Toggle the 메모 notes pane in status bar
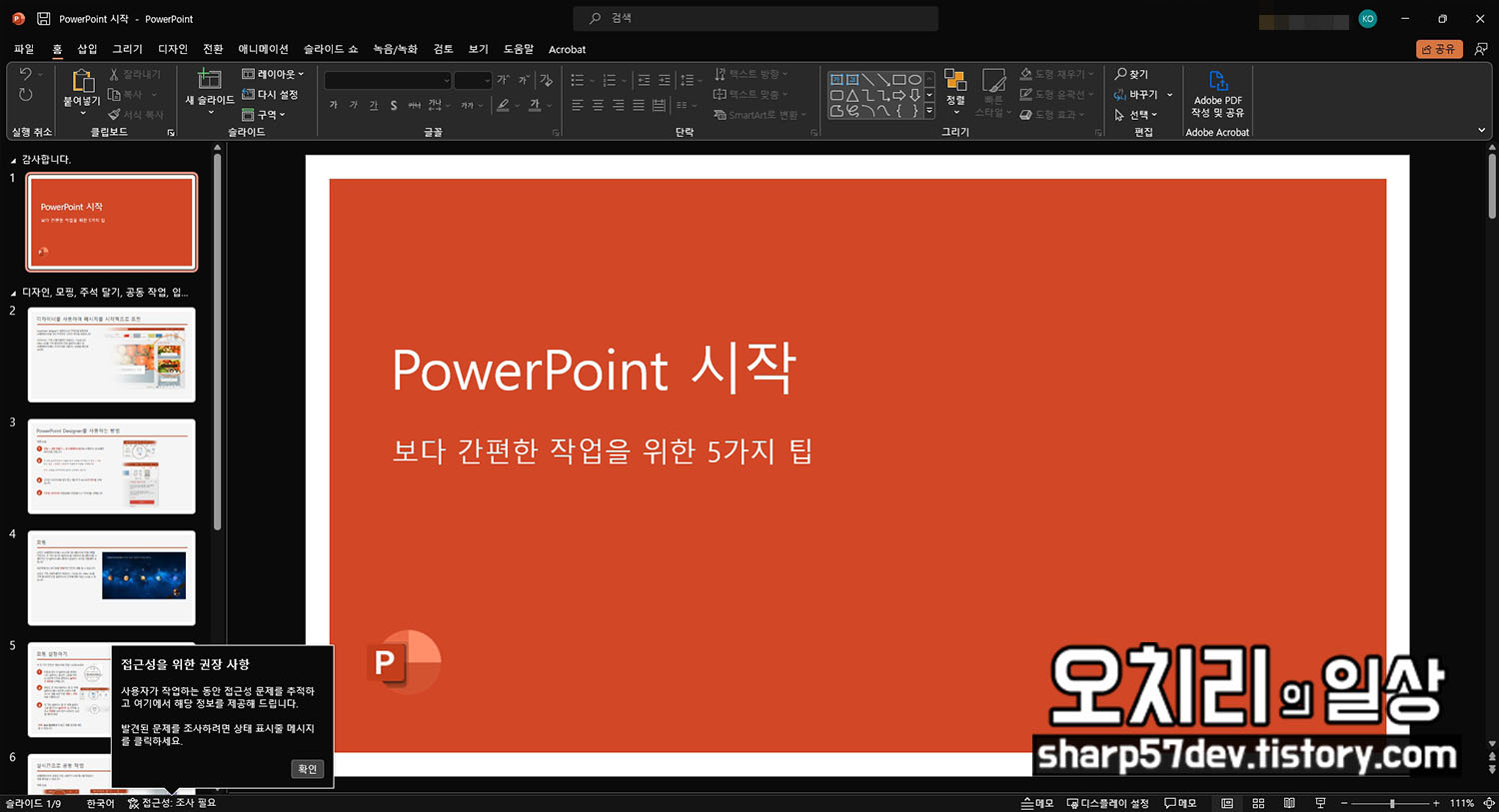Screen dimensions: 1499x812 pos(1037,803)
